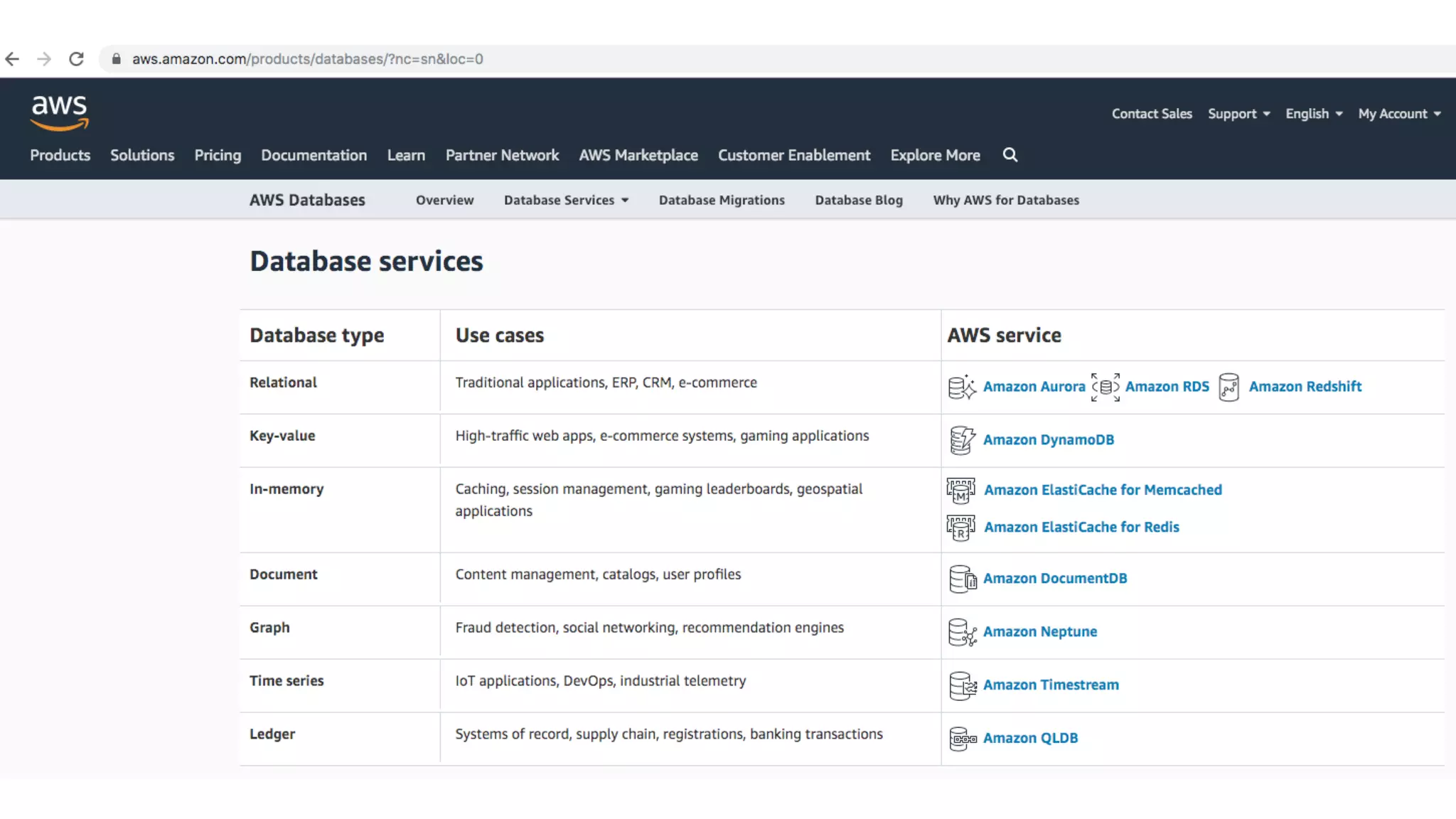Click the Amazon RDS icon
This screenshot has height=819, width=1456.
[x=1106, y=387]
